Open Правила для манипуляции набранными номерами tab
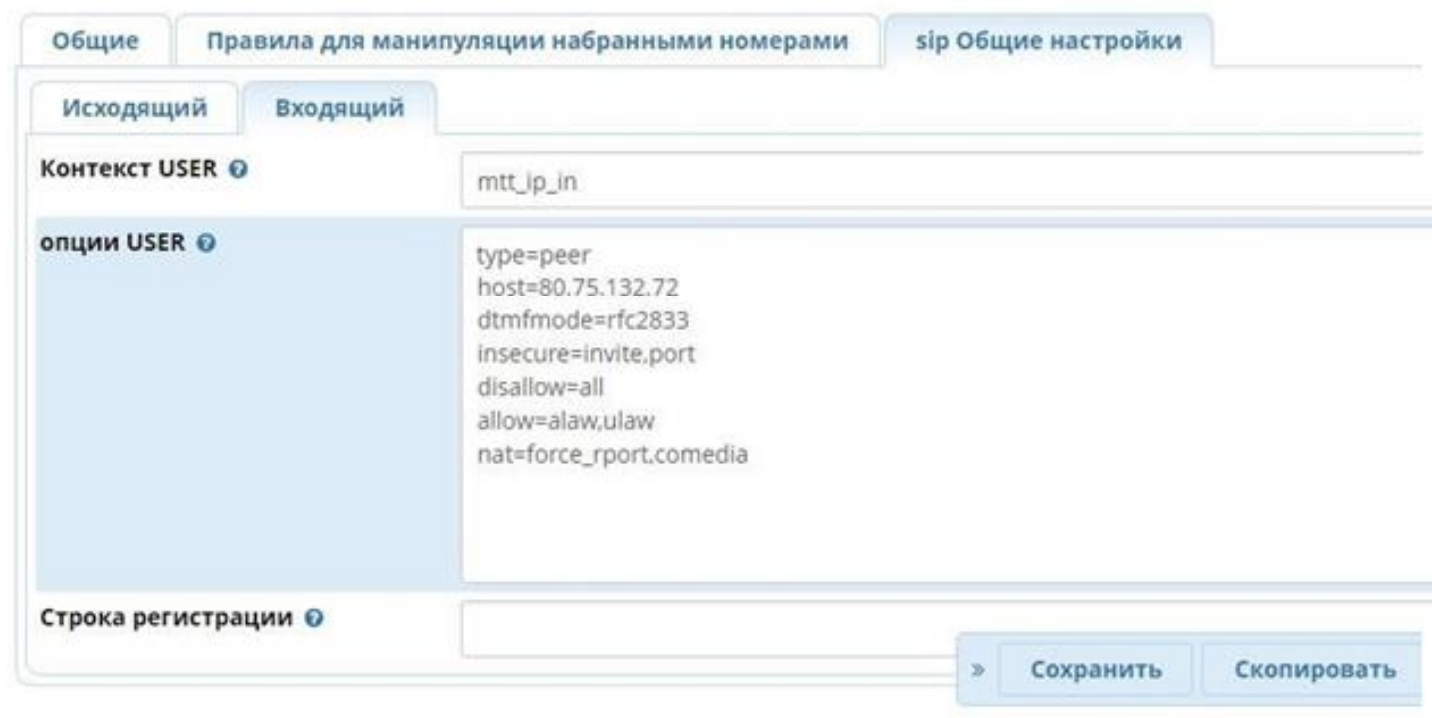The width and height of the screenshot is (1432, 718). coord(527,41)
